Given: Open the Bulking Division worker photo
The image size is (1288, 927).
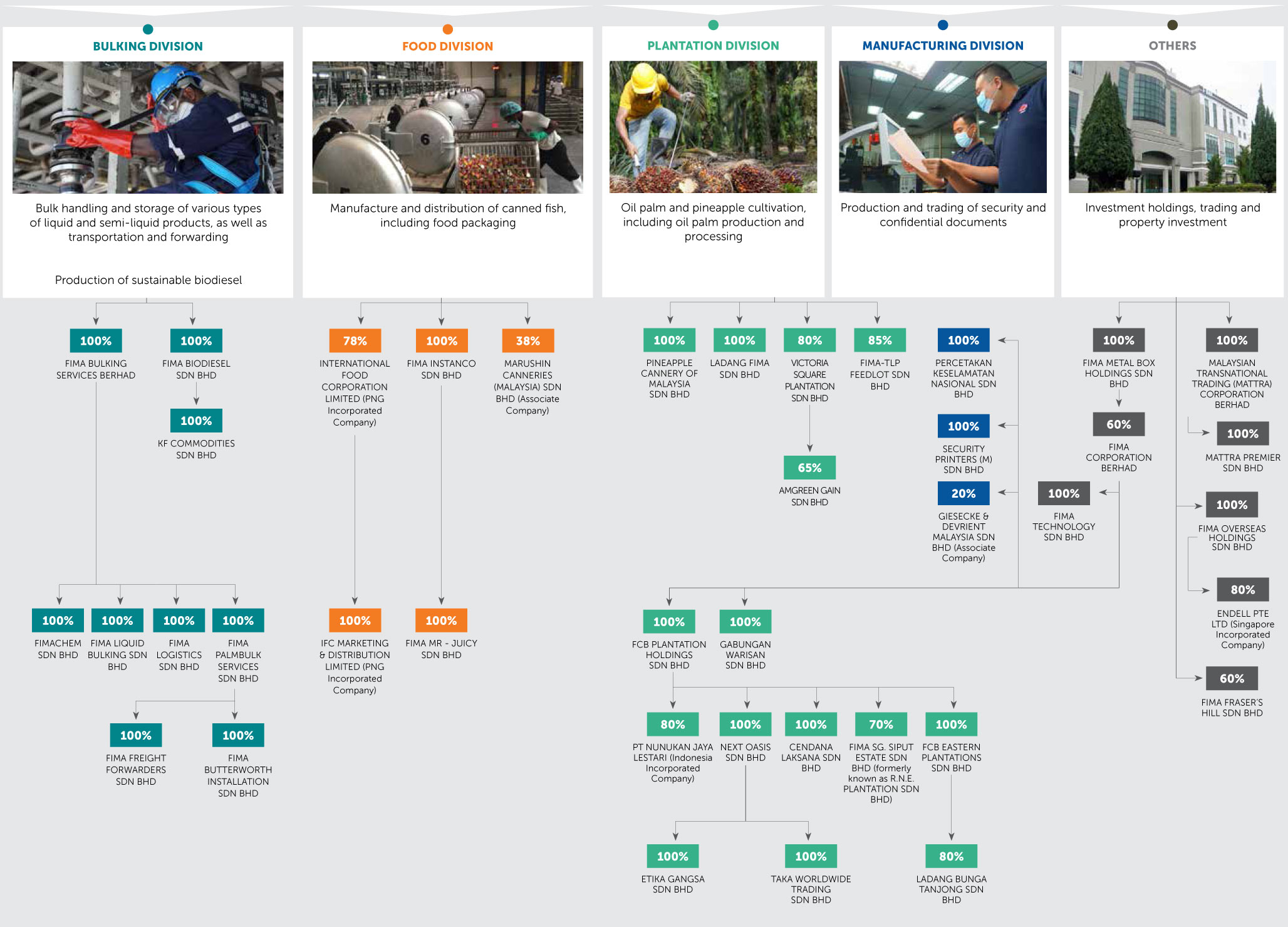Looking at the screenshot, I should coord(148,127).
